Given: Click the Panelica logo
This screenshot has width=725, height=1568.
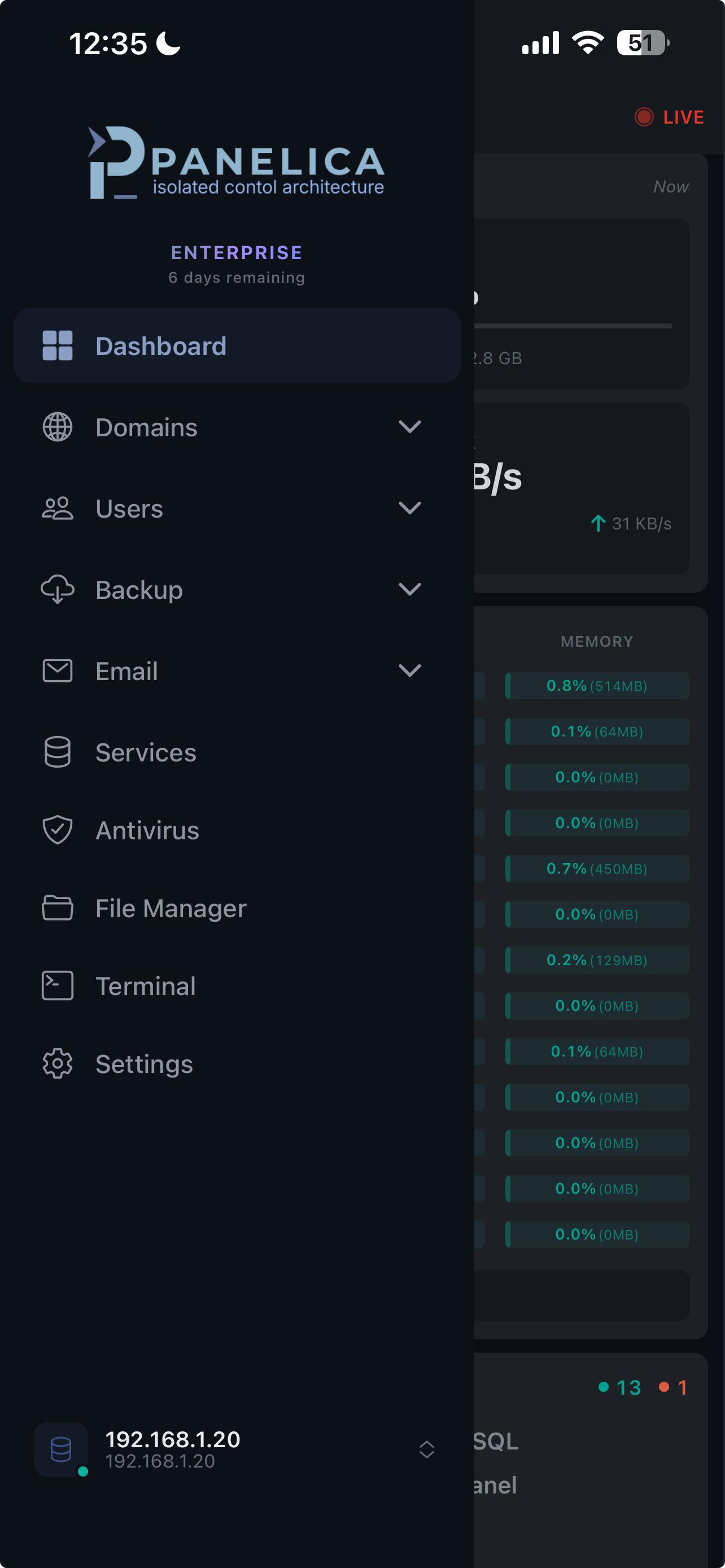Looking at the screenshot, I should (x=236, y=163).
